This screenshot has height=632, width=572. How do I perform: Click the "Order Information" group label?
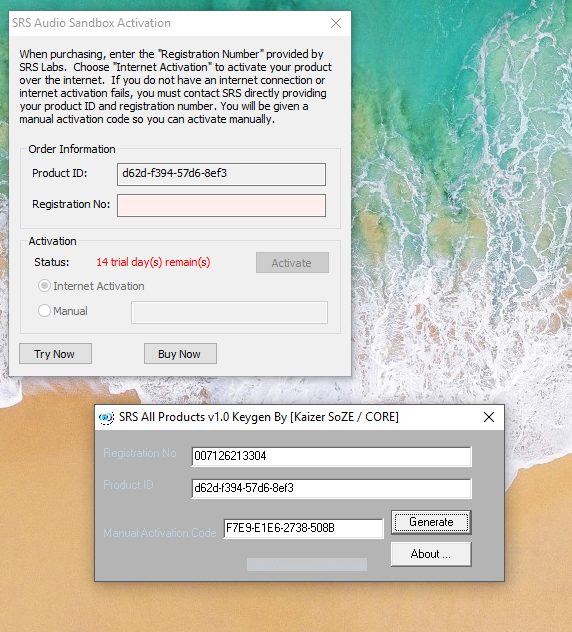tap(72, 149)
